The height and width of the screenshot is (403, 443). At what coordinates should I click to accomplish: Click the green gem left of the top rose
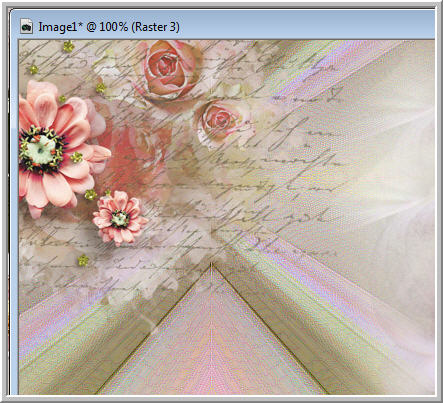(x=101, y=88)
